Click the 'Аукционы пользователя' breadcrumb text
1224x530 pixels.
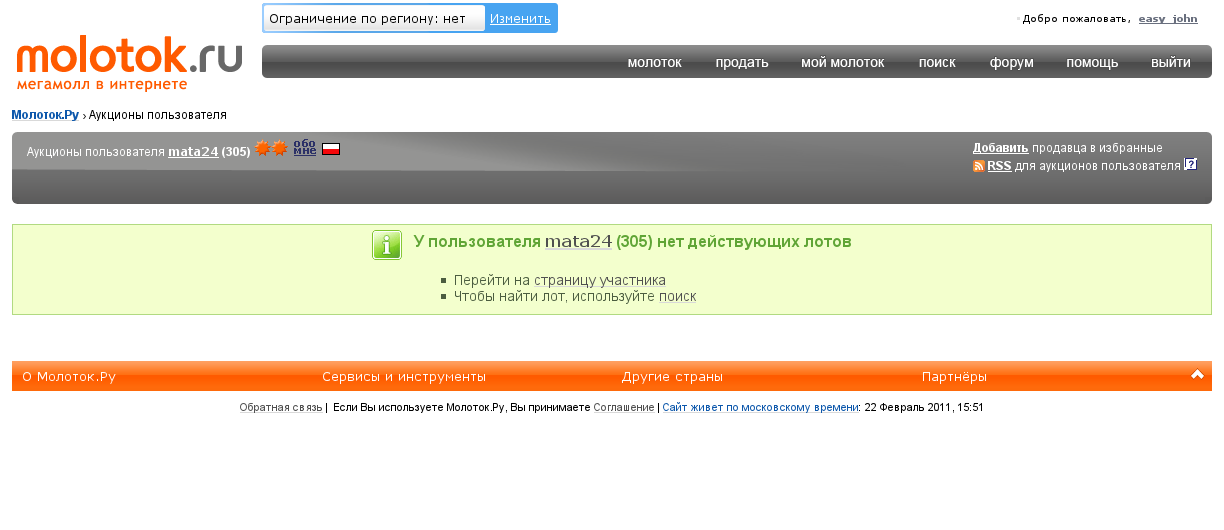tap(158, 115)
